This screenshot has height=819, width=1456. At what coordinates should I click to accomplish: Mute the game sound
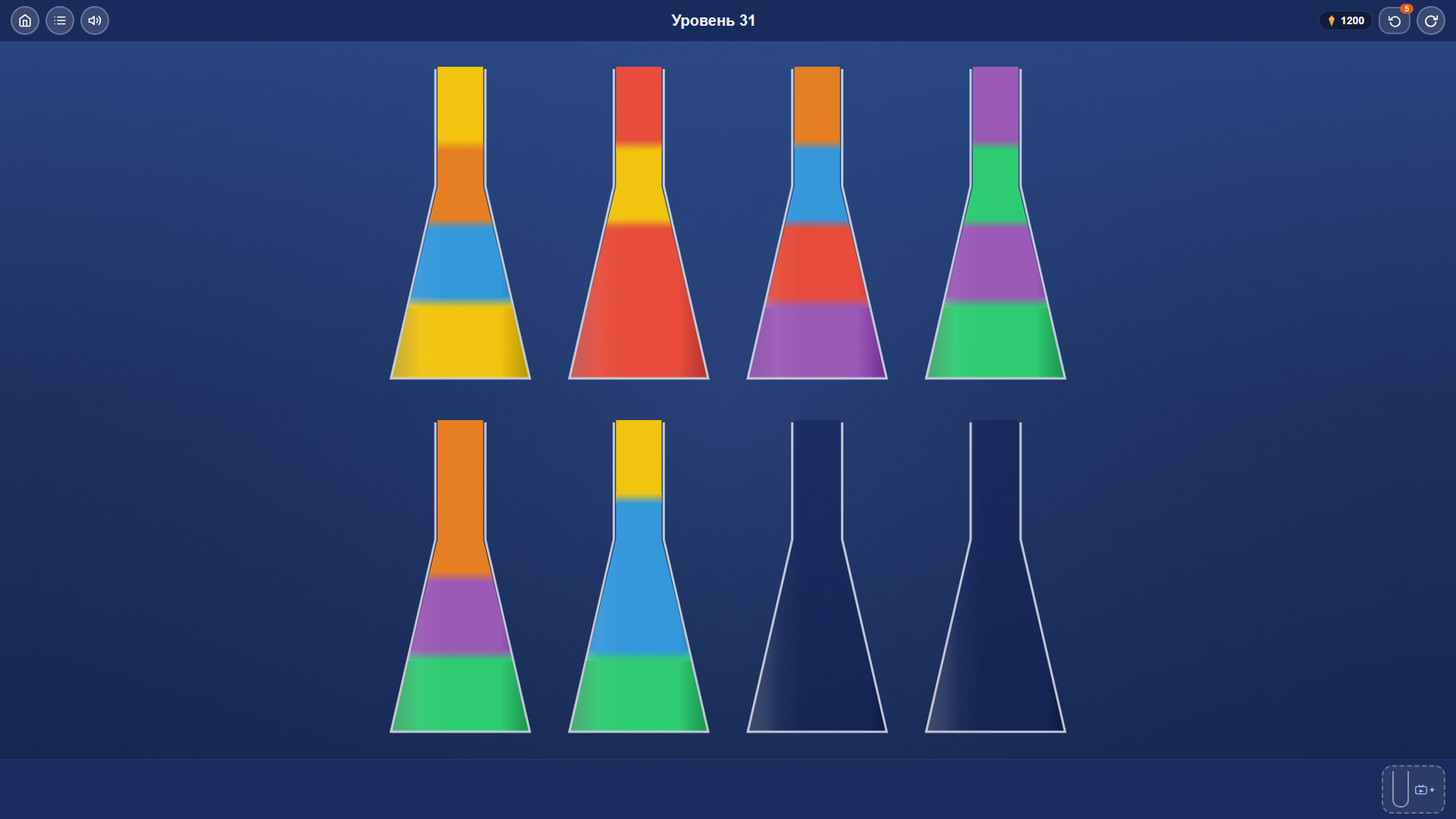95,20
